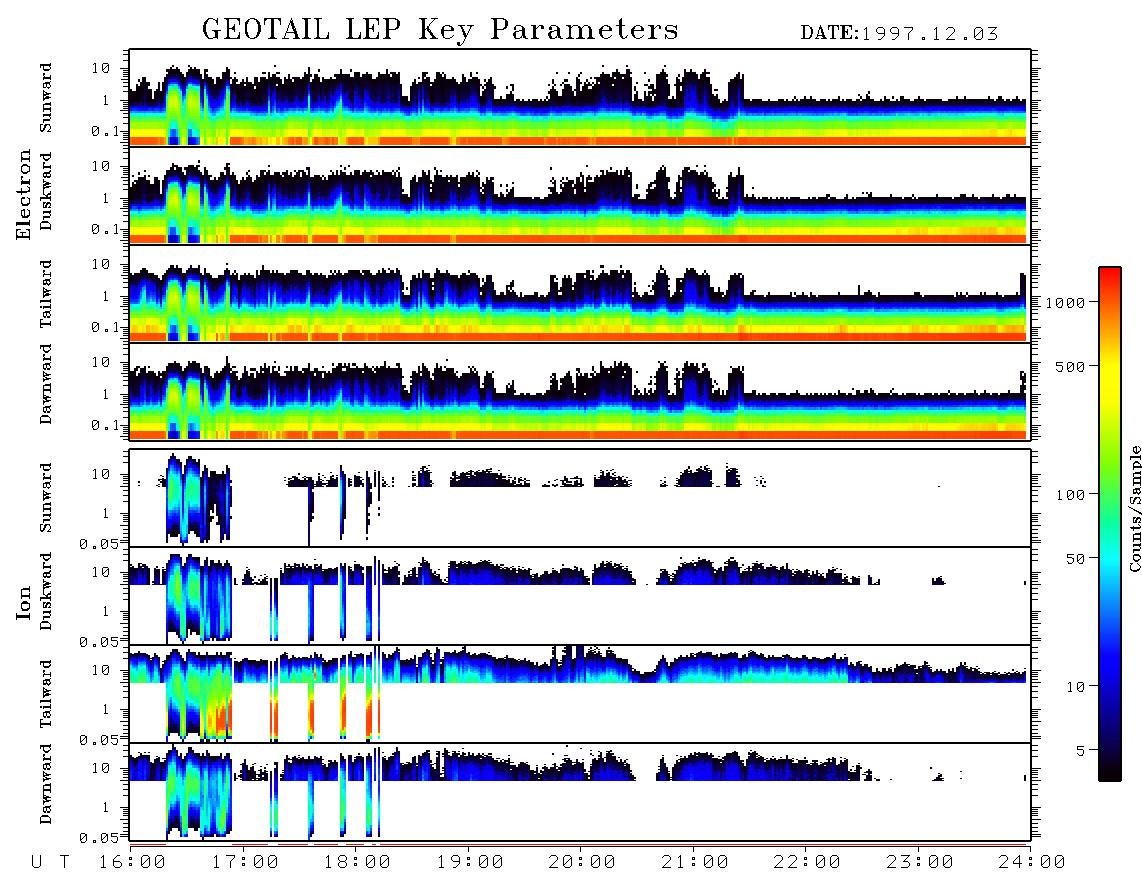Click the 50 colorbar tick value
This screenshot has height=880, width=1142.
click(x=1075, y=559)
